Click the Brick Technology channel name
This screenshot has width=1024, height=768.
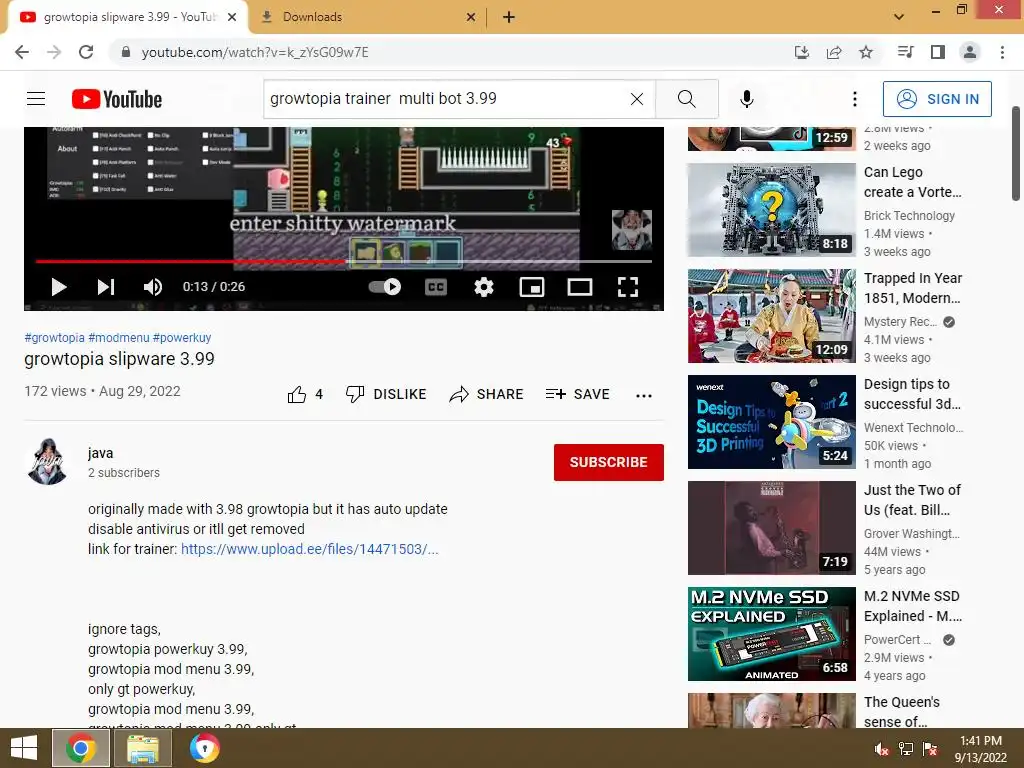tap(909, 216)
